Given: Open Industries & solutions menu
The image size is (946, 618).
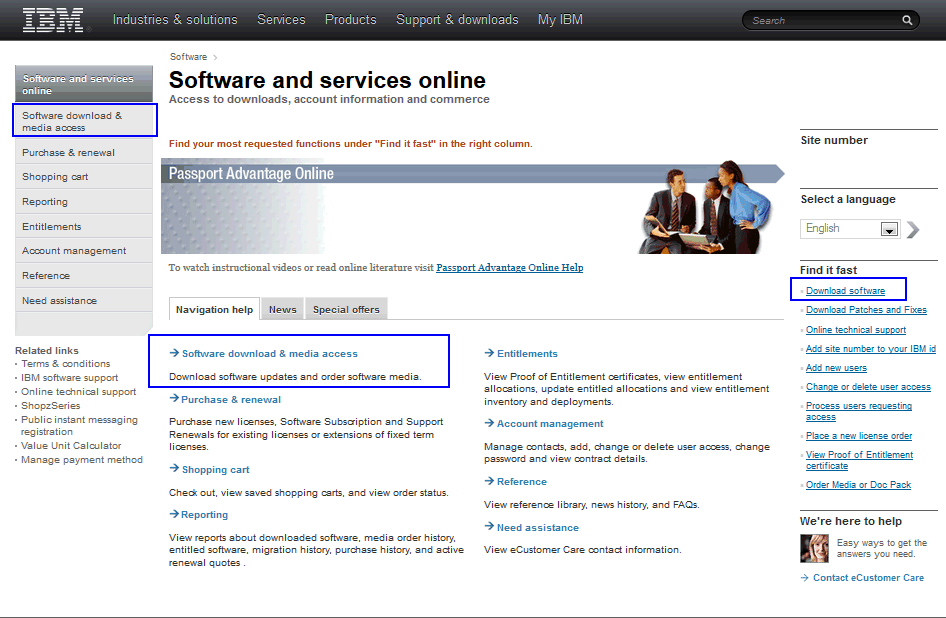Looking at the screenshot, I should click(x=175, y=19).
